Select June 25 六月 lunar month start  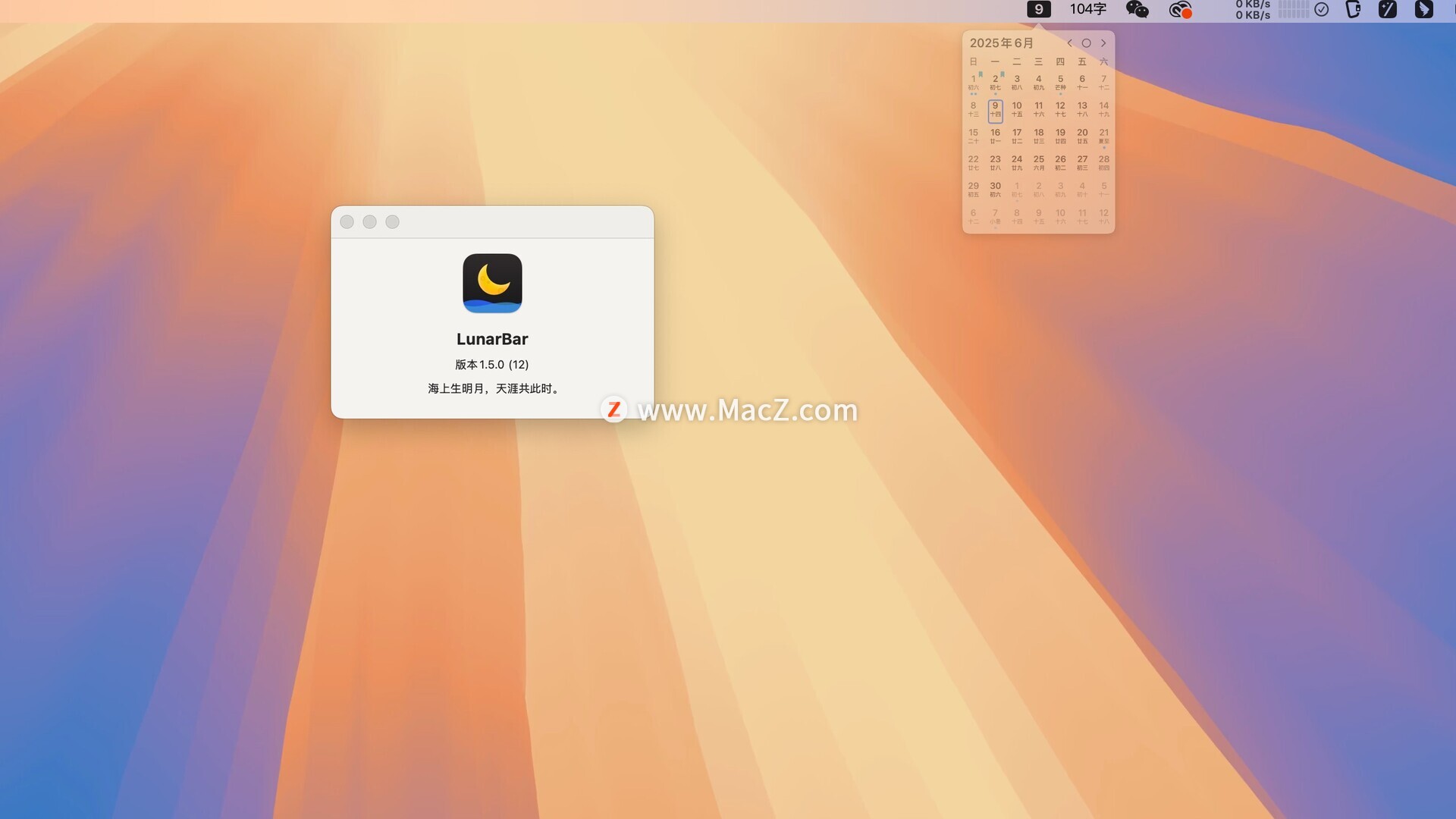pyautogui.click(x=1039, y=163)
